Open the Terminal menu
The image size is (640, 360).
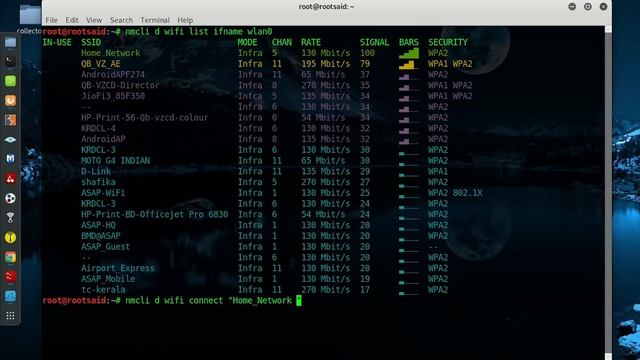[x=155, y=20]
